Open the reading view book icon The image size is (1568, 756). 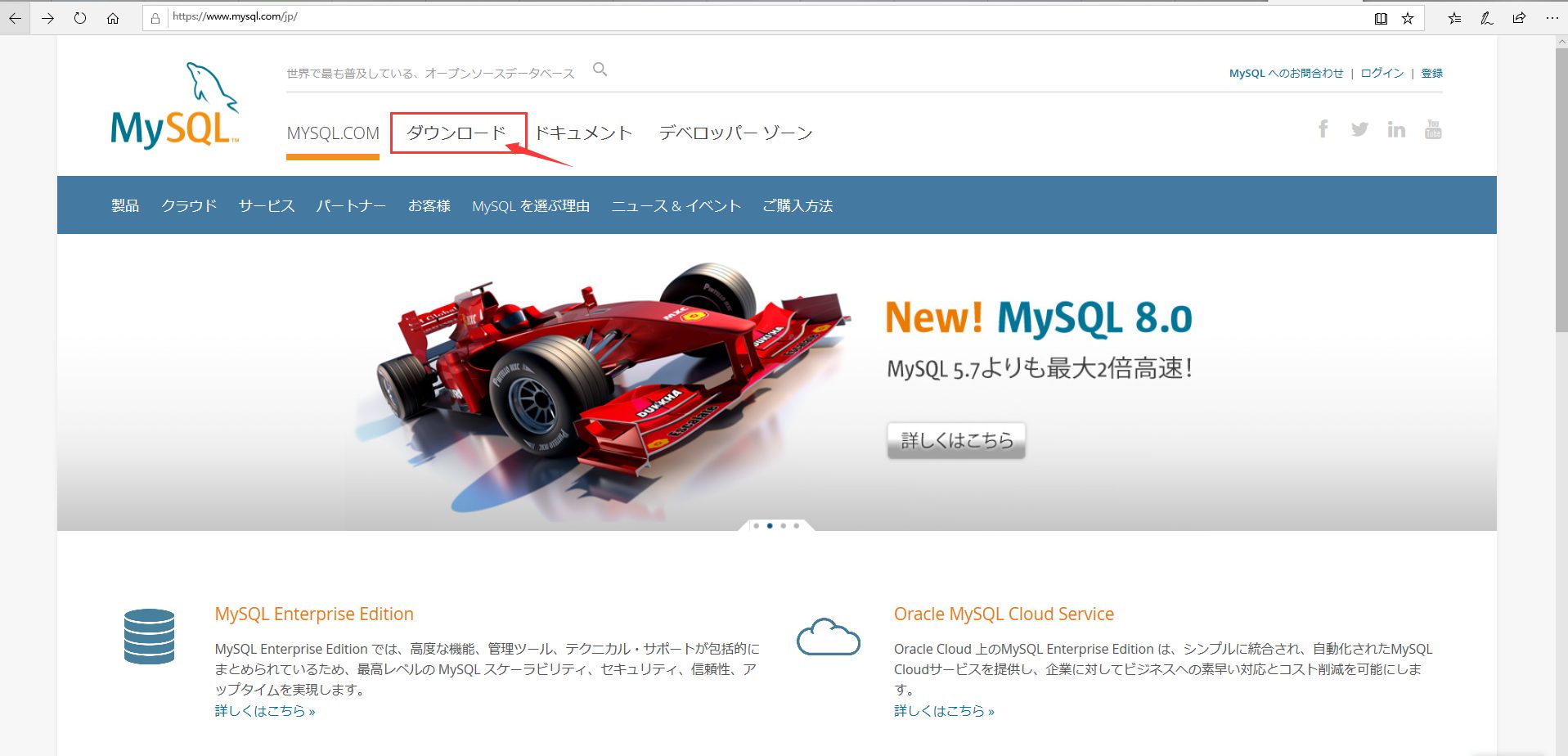click(1381, 18)
